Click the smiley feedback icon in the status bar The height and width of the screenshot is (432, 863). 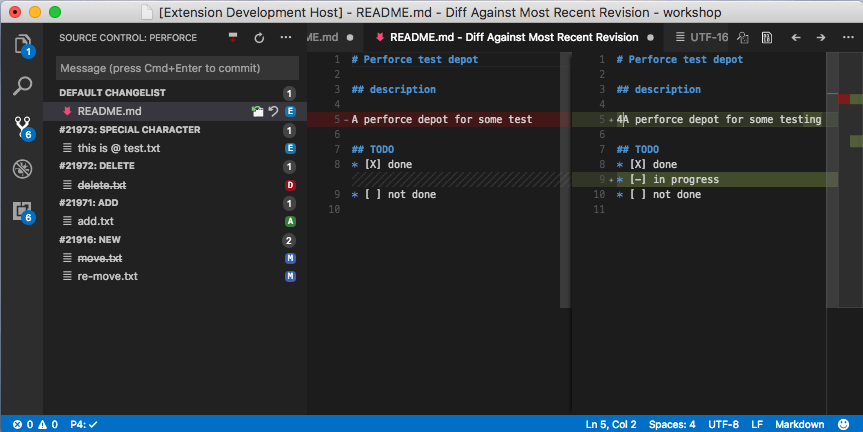(x=843, y=424)
